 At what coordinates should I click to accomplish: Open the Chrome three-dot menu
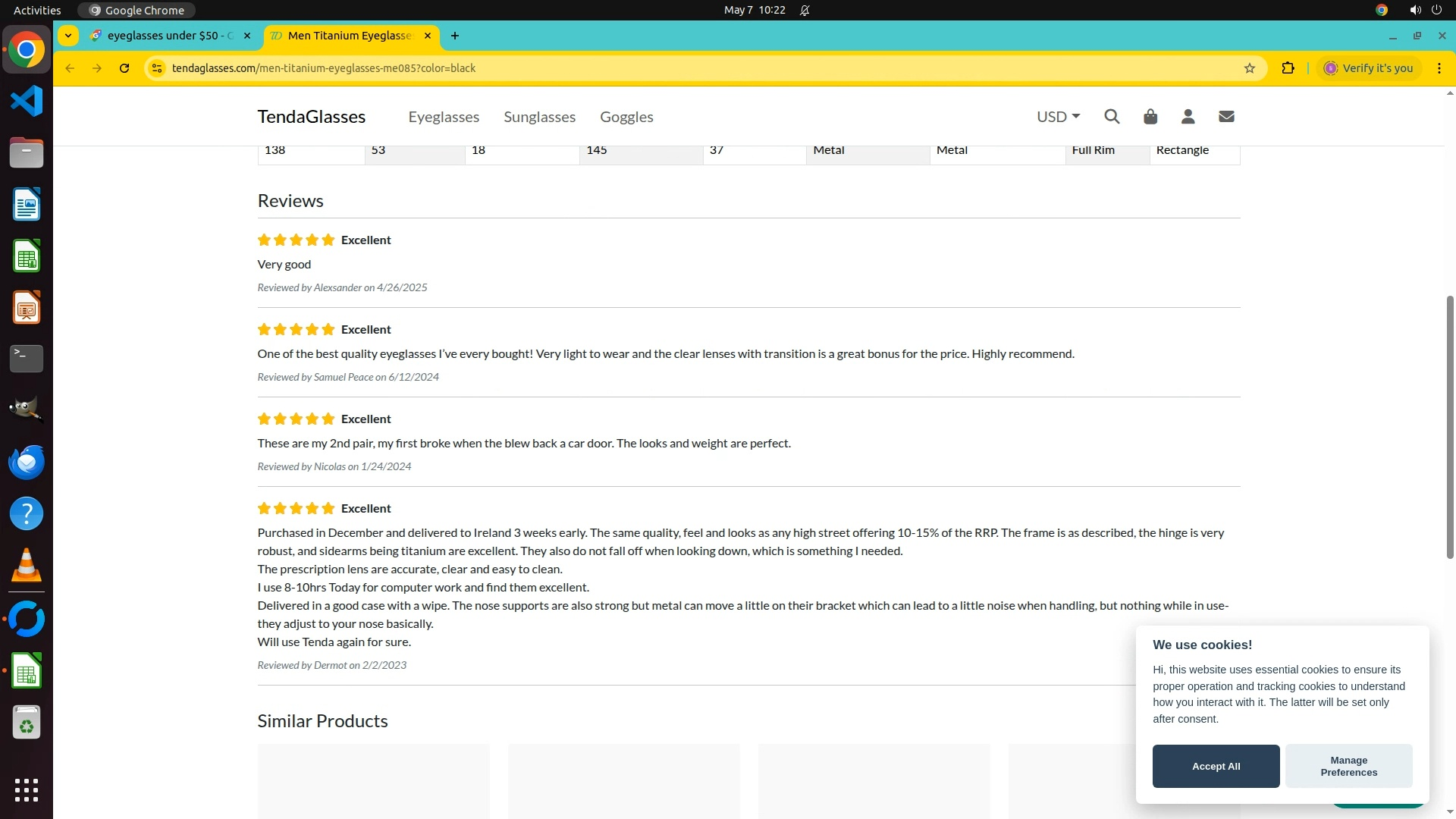(x=1439, y=68)
